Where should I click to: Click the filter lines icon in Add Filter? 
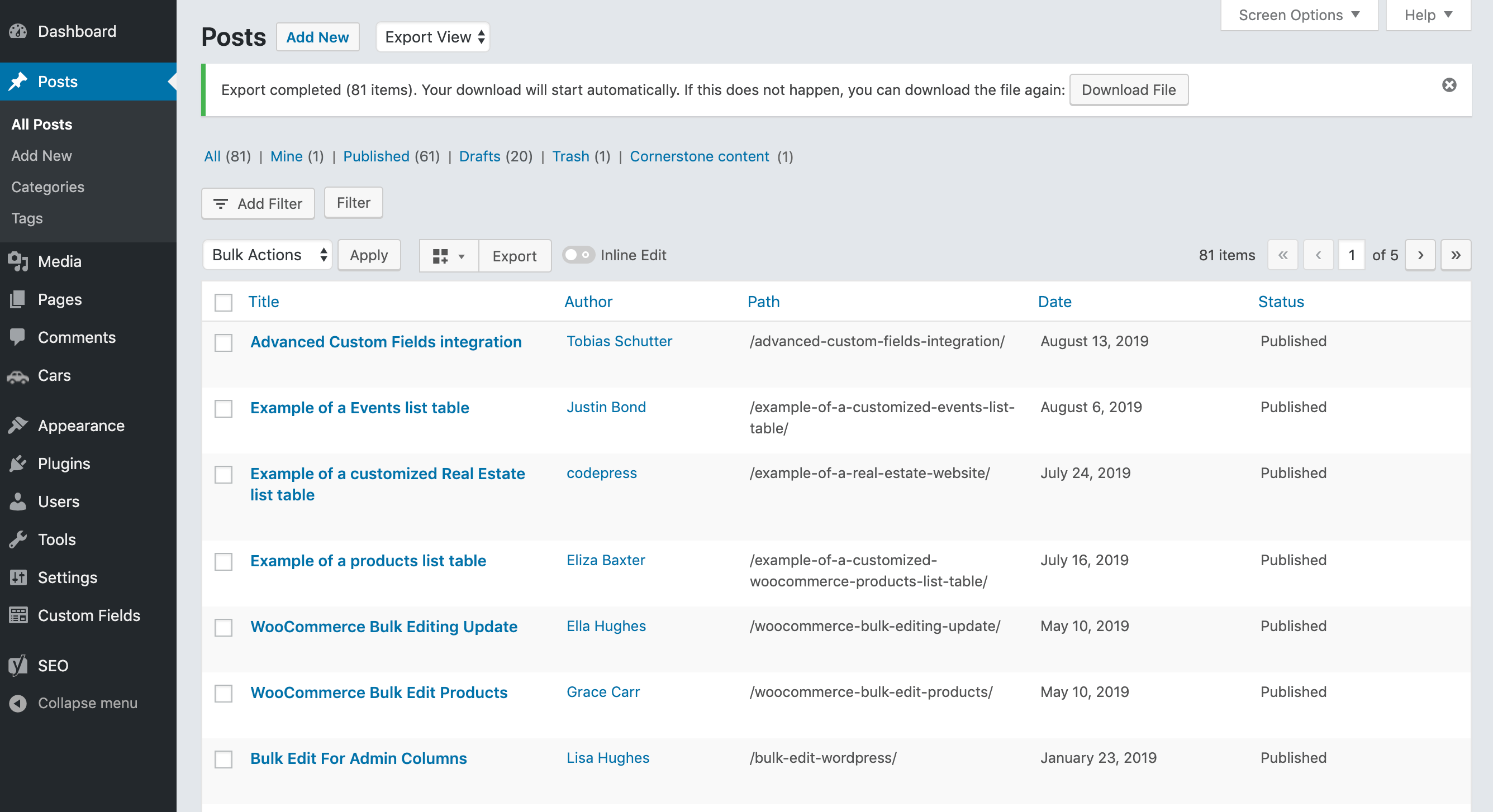click(x=220, y=204)
